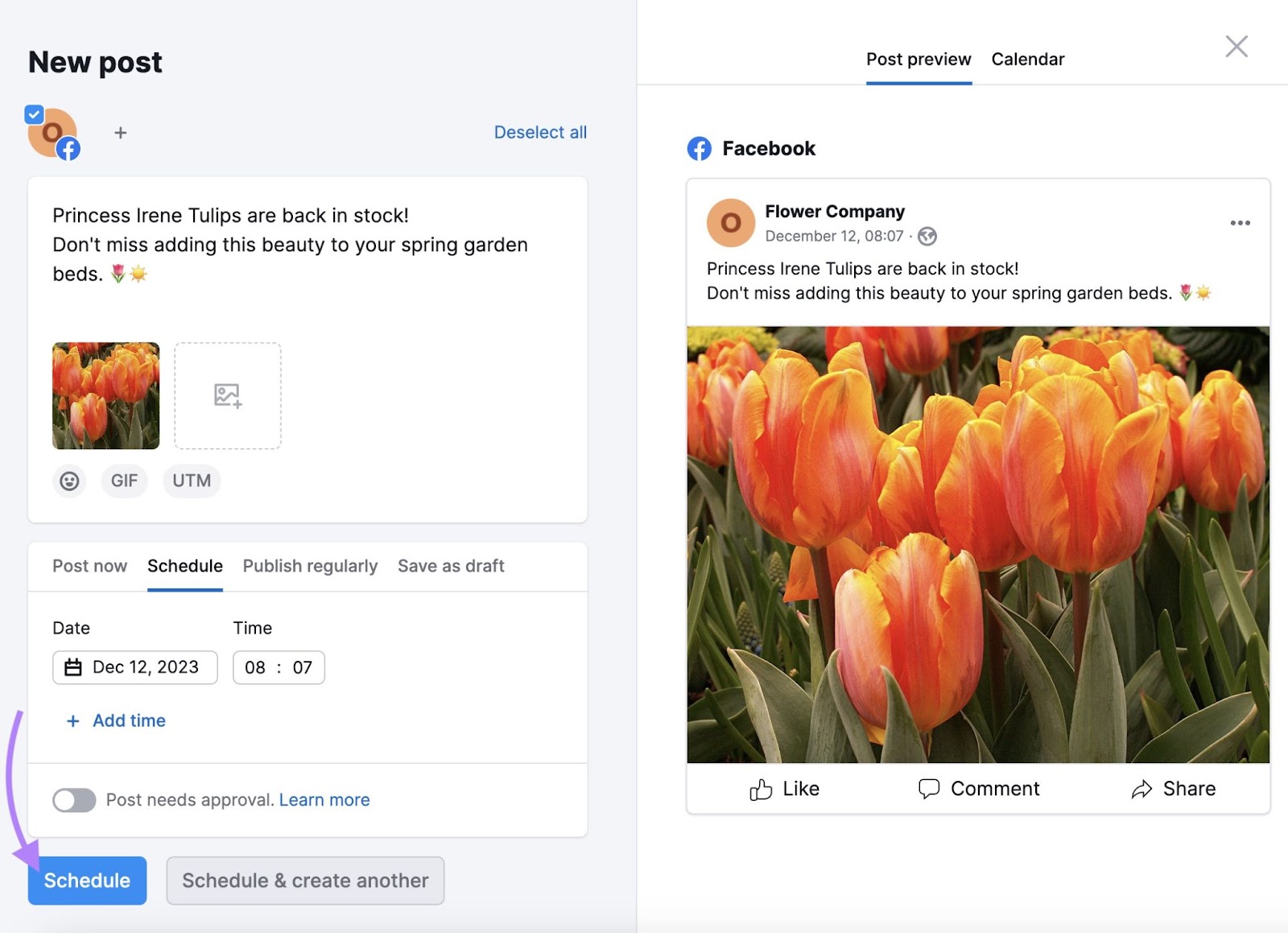This screenshot has width=1288, height=933.
Task: Click the Facebook badge on the profile avatar
Action: [68, 149]
